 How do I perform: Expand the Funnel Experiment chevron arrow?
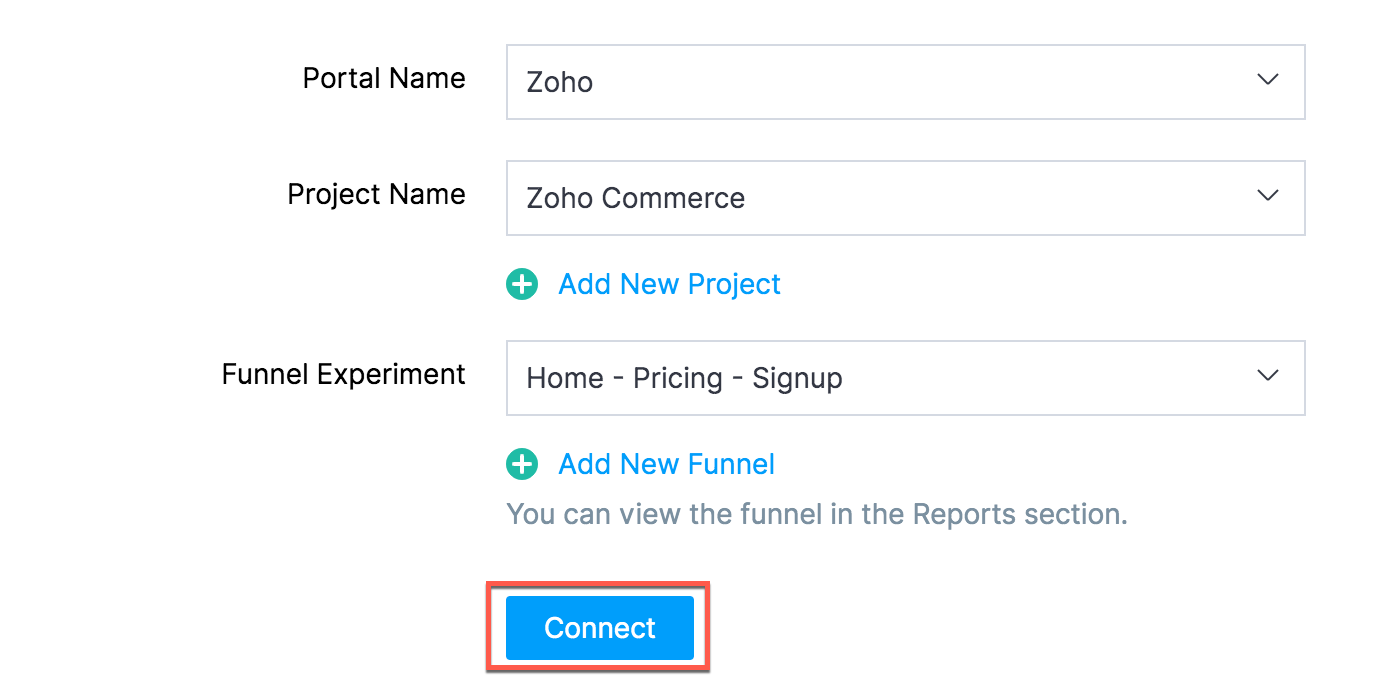pos(1267,376)
